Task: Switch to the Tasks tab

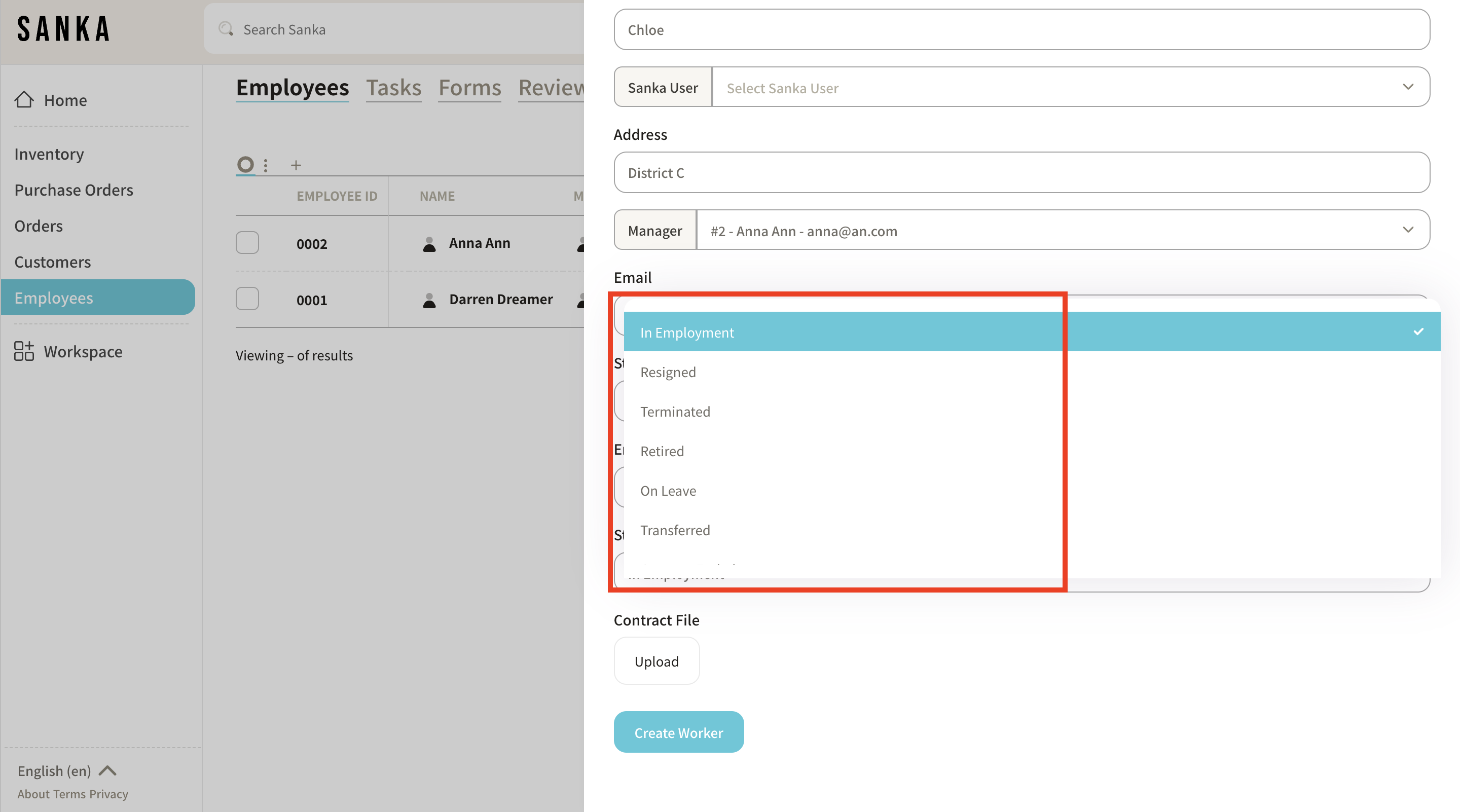Action: pos(393,88)
